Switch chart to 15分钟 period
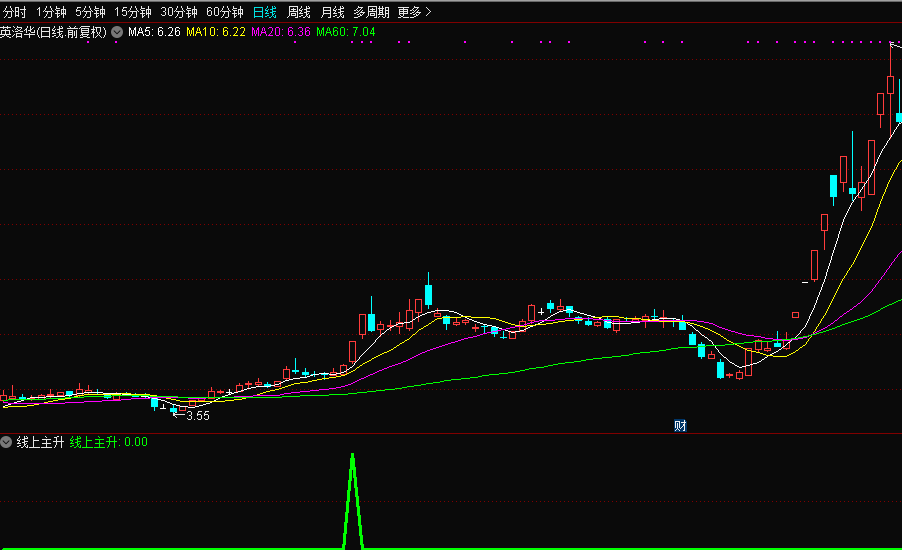This screenshot has width=902, height=550. (x=133, y=12)
